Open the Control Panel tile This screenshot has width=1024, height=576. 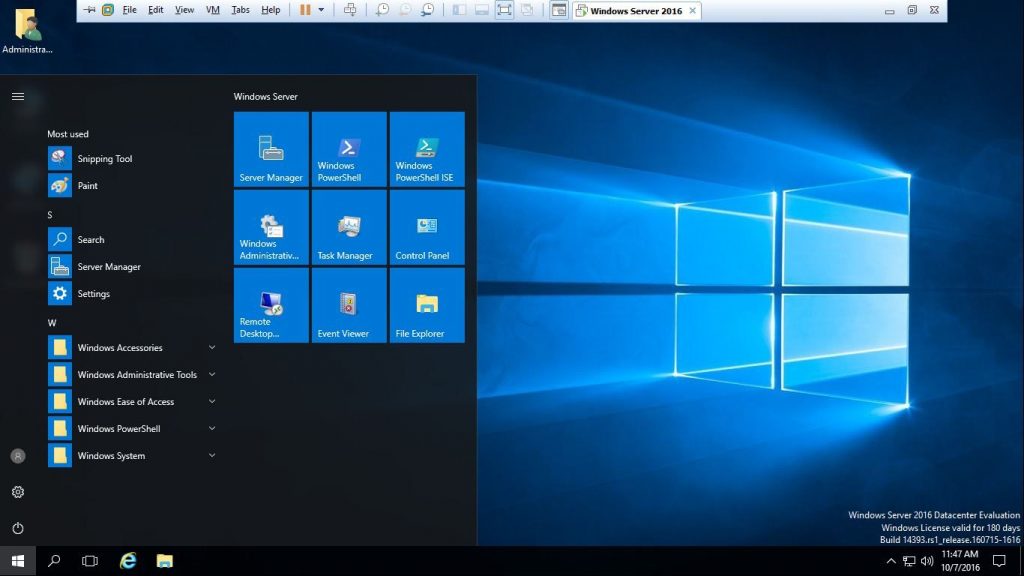point(426,227)
